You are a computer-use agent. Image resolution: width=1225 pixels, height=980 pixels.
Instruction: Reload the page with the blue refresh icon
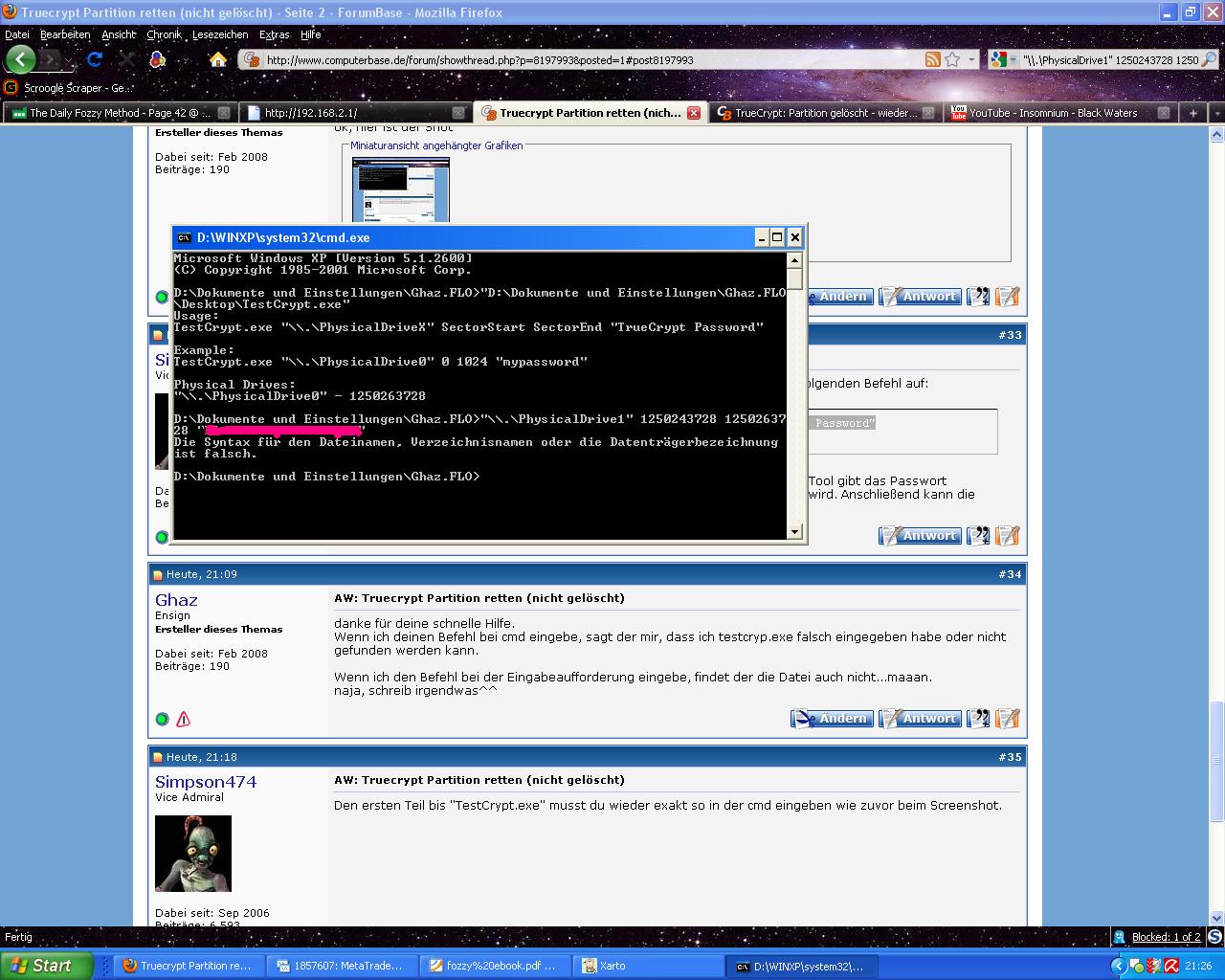pos(95,59)
